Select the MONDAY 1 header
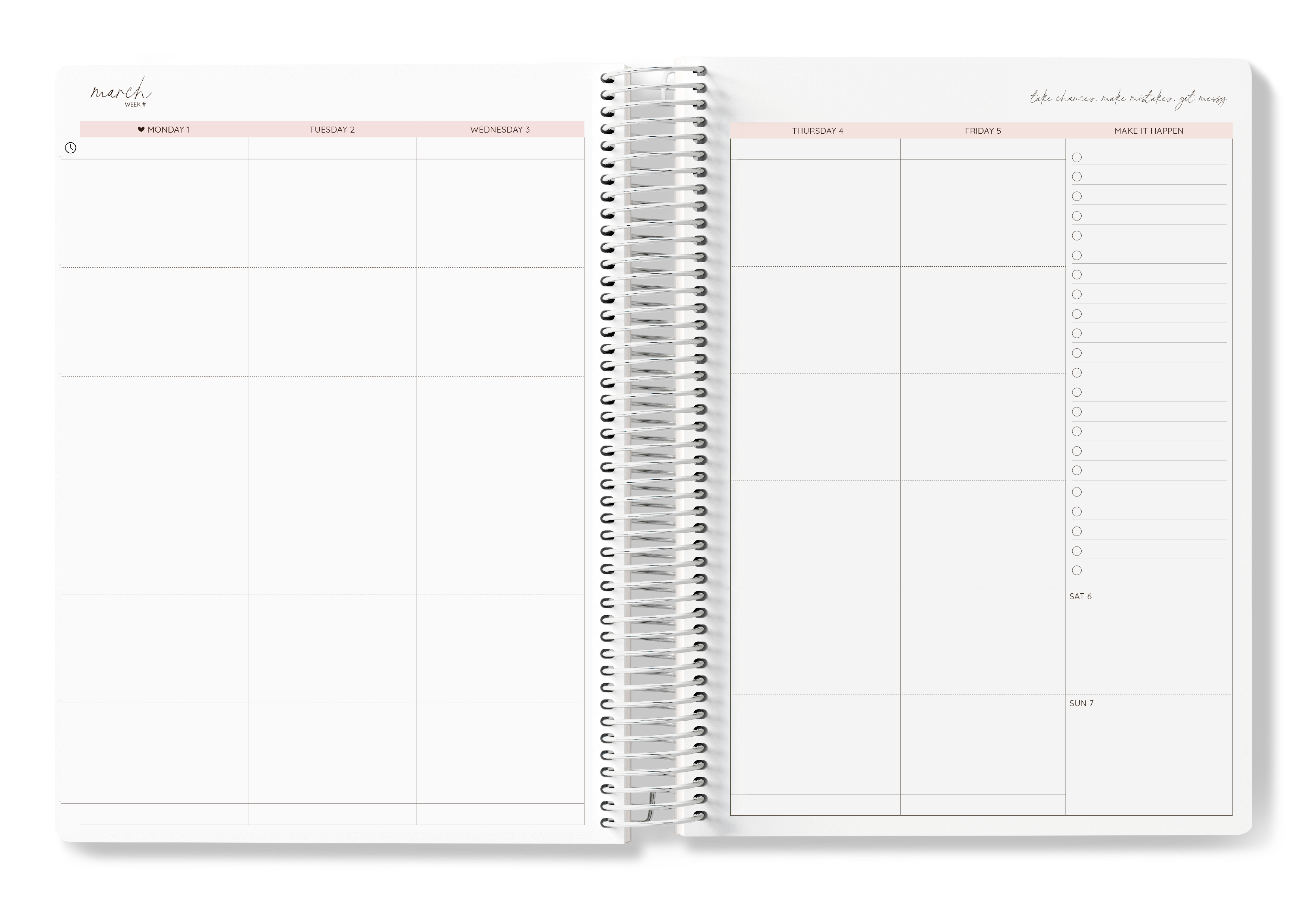 coord(164,129)
